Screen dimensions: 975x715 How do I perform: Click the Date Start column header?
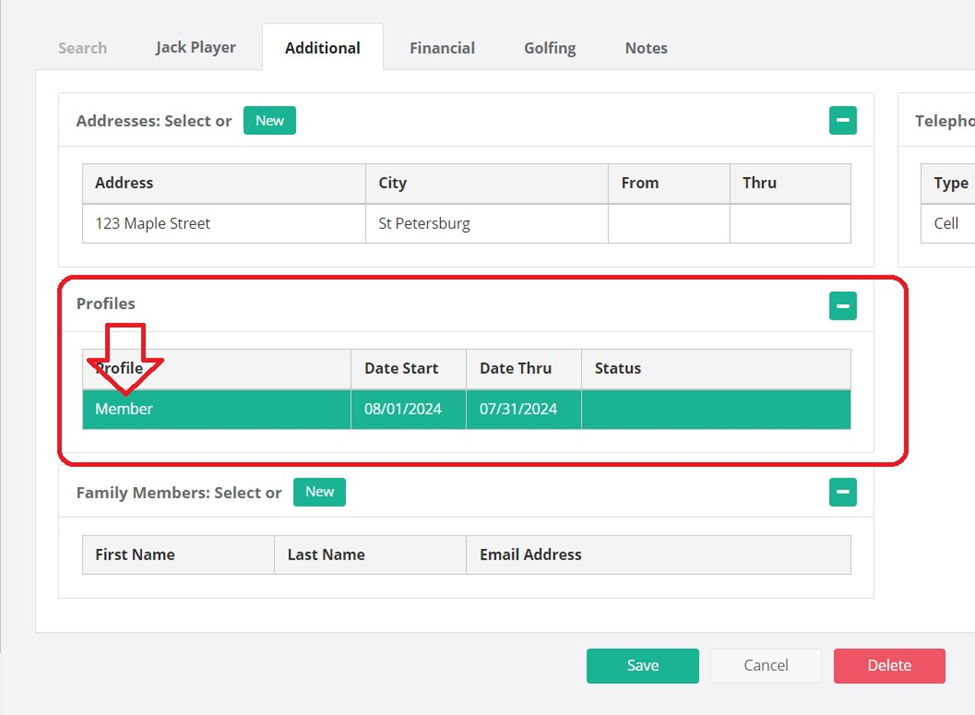pos(409,369)
